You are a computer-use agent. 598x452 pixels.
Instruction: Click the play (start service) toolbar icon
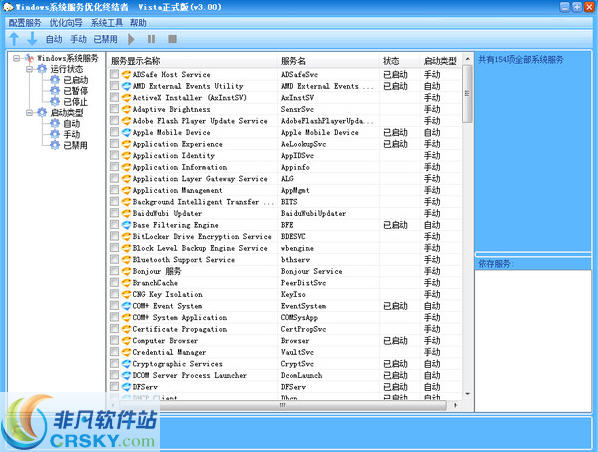pyautogui.click(x=131, y=39)
